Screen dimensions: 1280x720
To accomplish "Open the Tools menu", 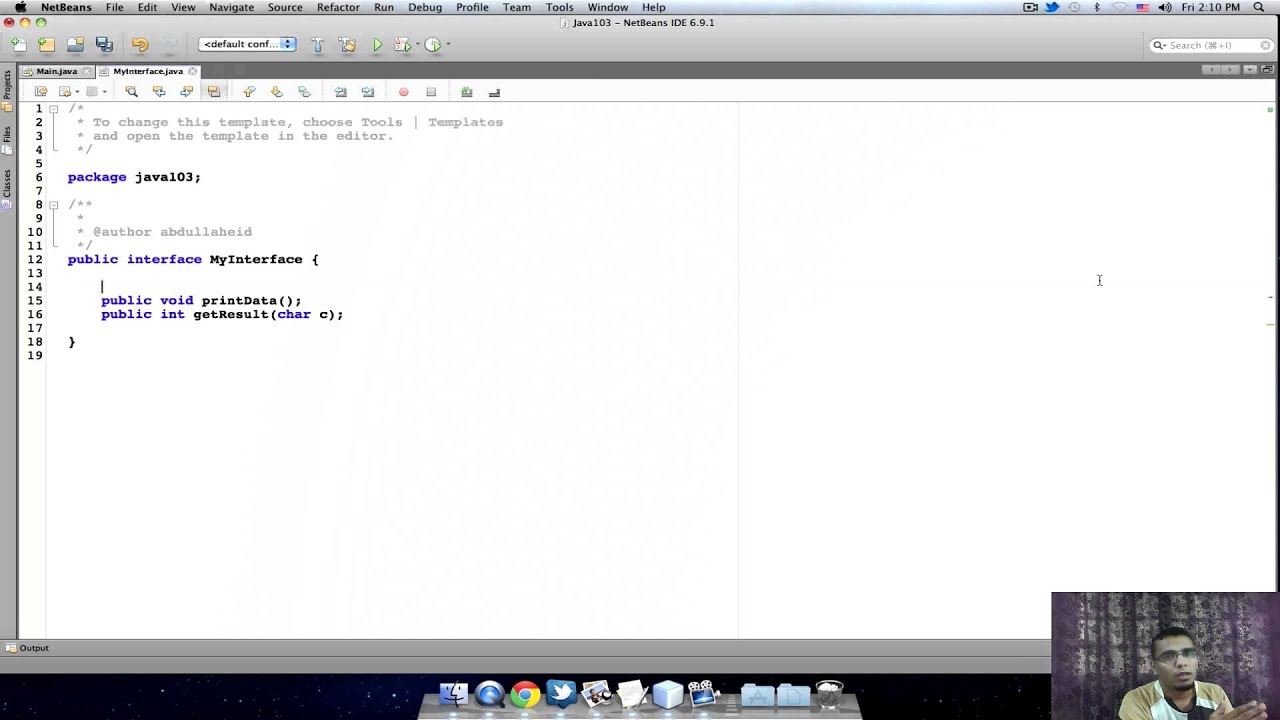I will pyautogui.click(x=560, y=7).
